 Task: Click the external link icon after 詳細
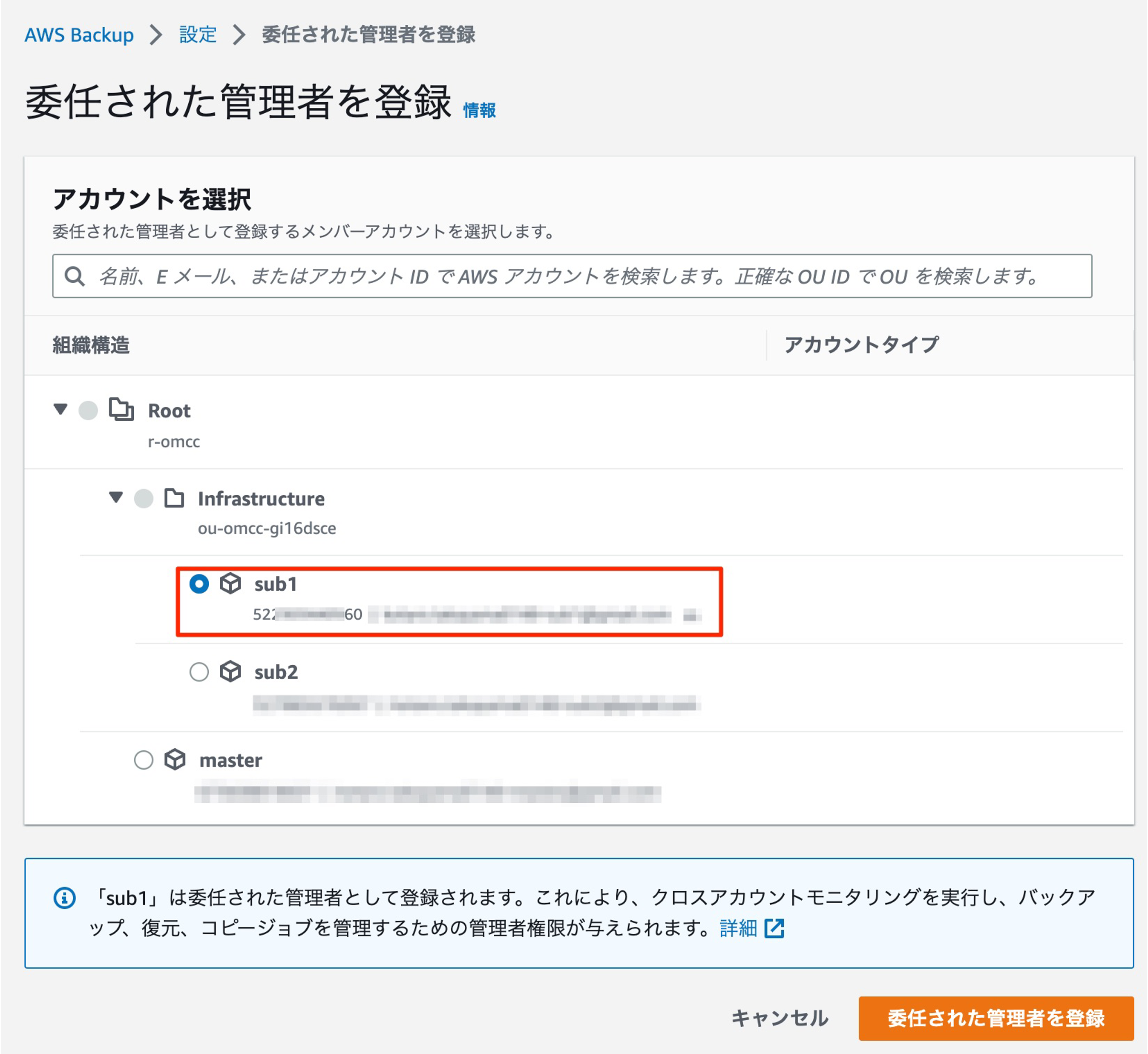point(774,928)
